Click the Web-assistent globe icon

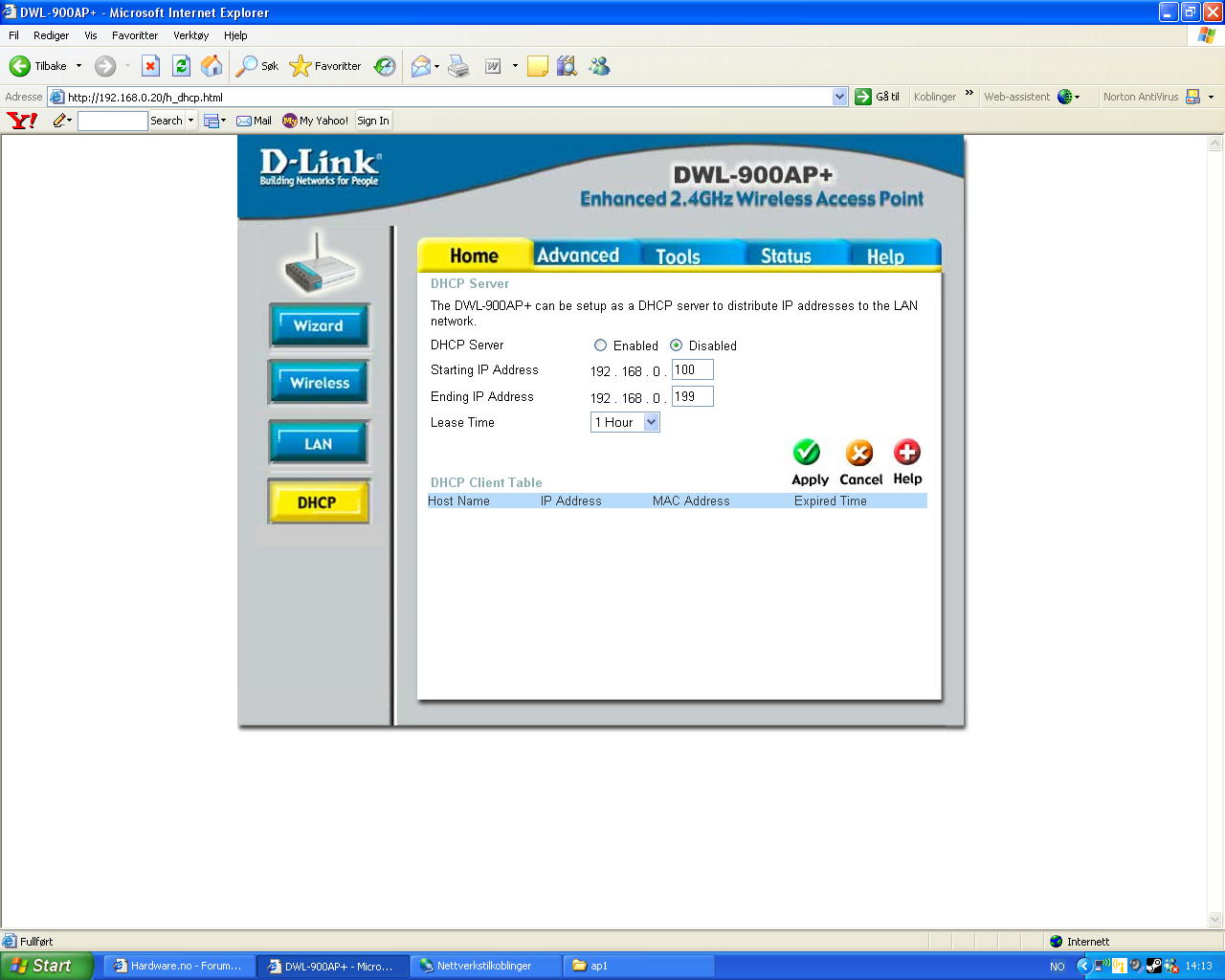(x=1064, y=97)
